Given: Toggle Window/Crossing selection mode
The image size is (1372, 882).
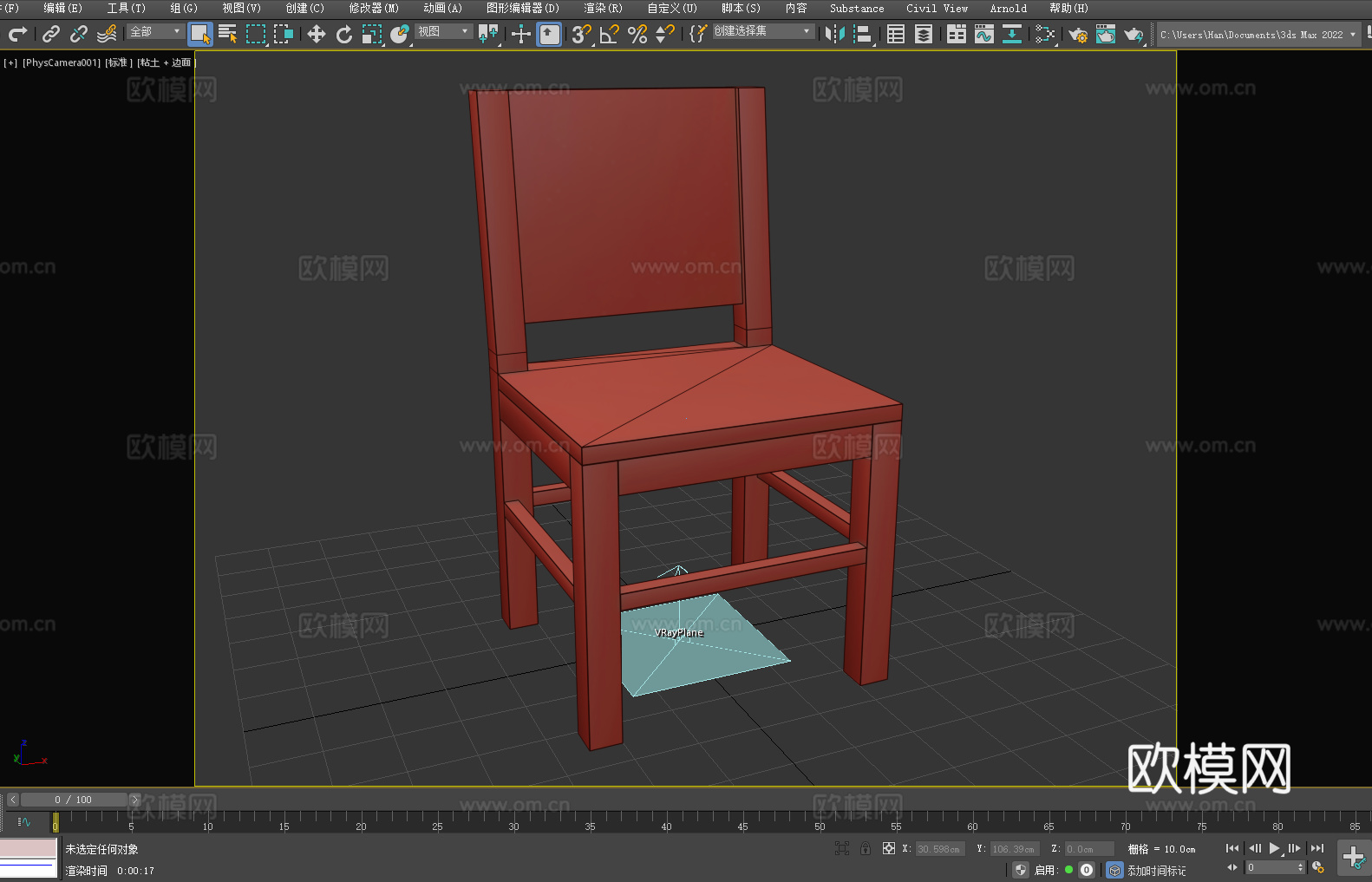Looking at the screenshot, I should point(284,34).
